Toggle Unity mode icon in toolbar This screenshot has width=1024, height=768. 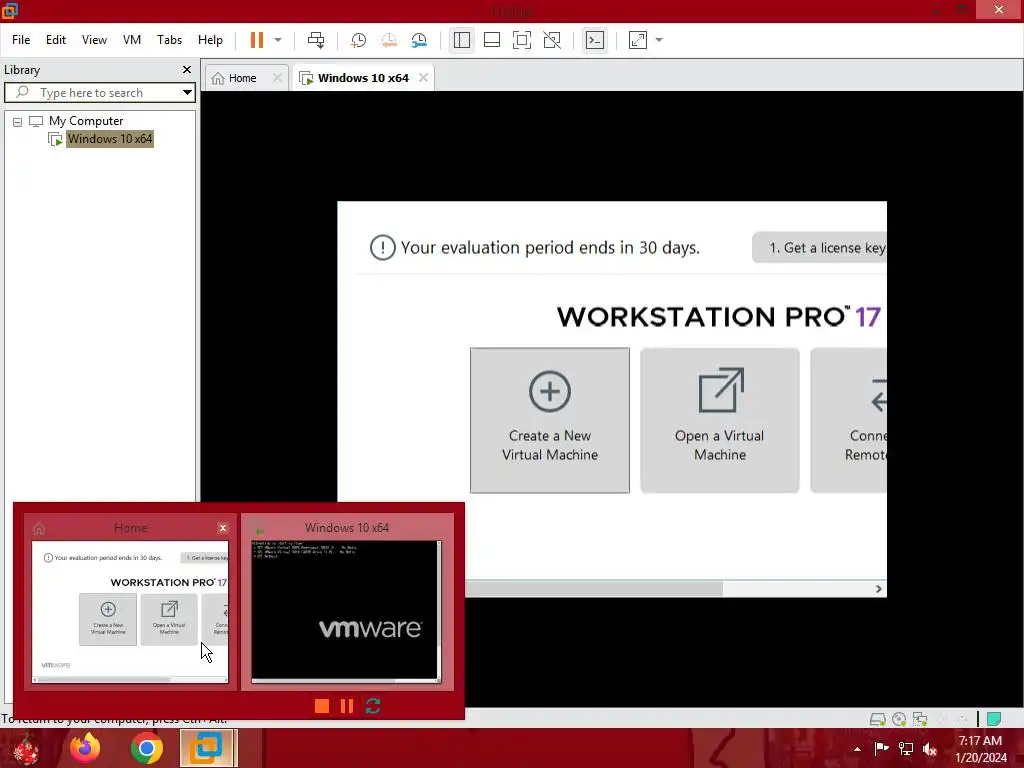coord(552,40)
